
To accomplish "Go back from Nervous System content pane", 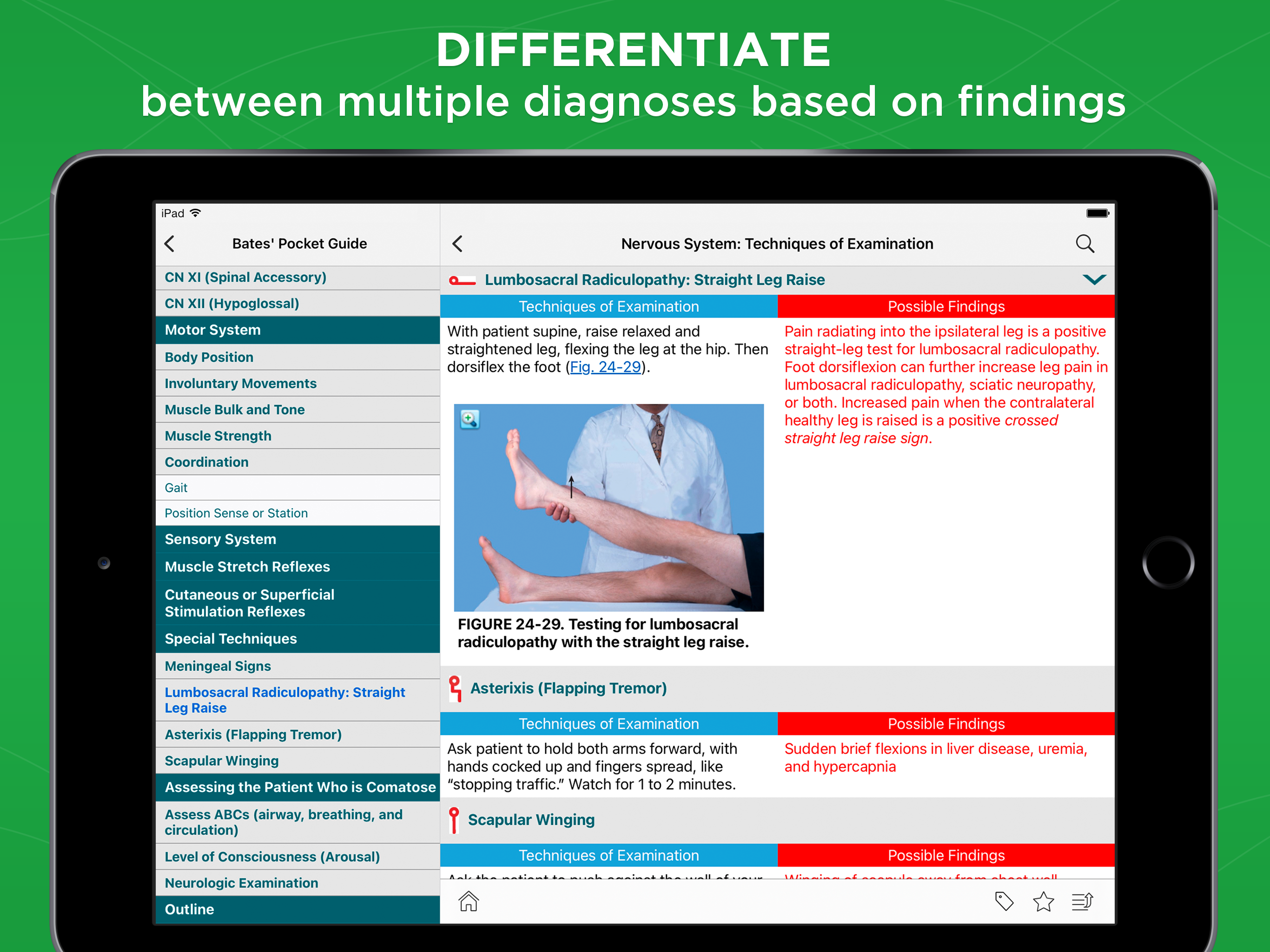I will coord(457,244).
